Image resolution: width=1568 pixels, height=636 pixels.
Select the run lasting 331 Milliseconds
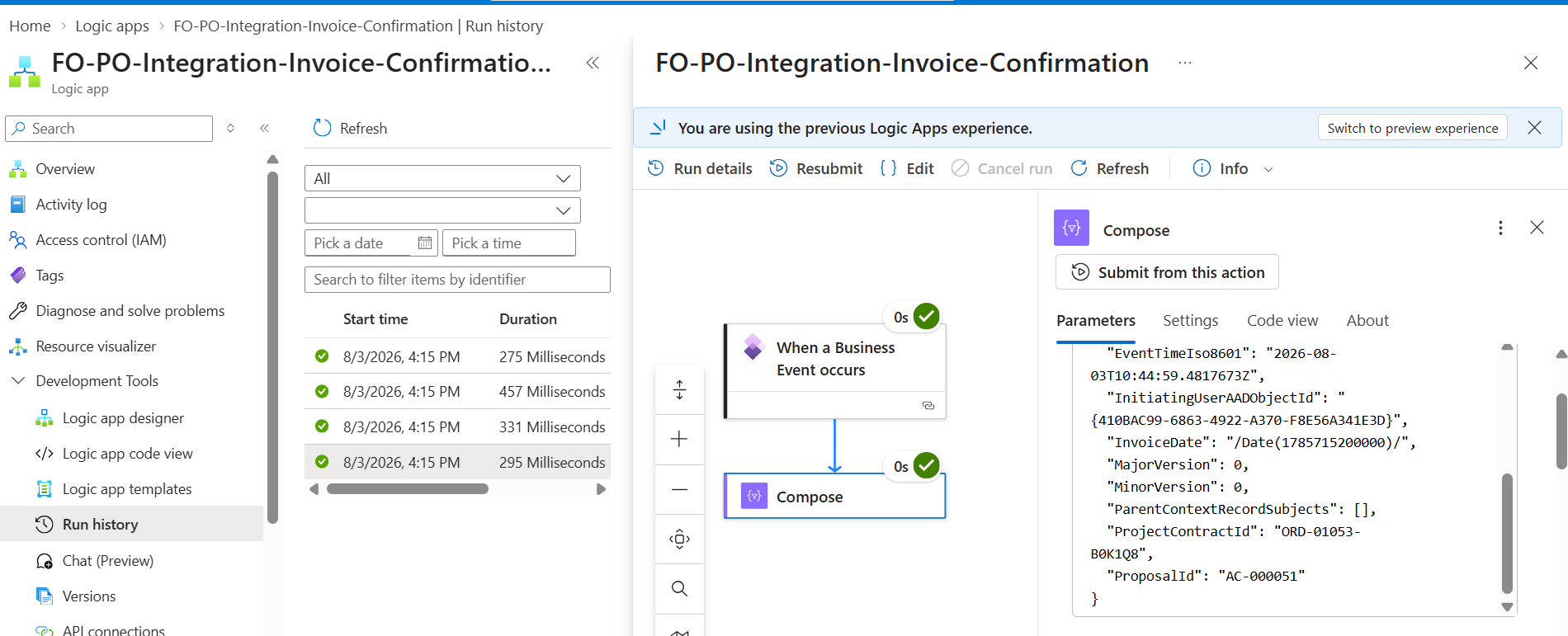[x=457, y=427]
